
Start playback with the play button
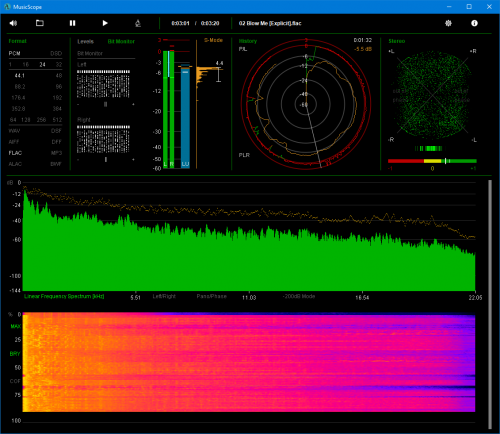tap(105, 23)
